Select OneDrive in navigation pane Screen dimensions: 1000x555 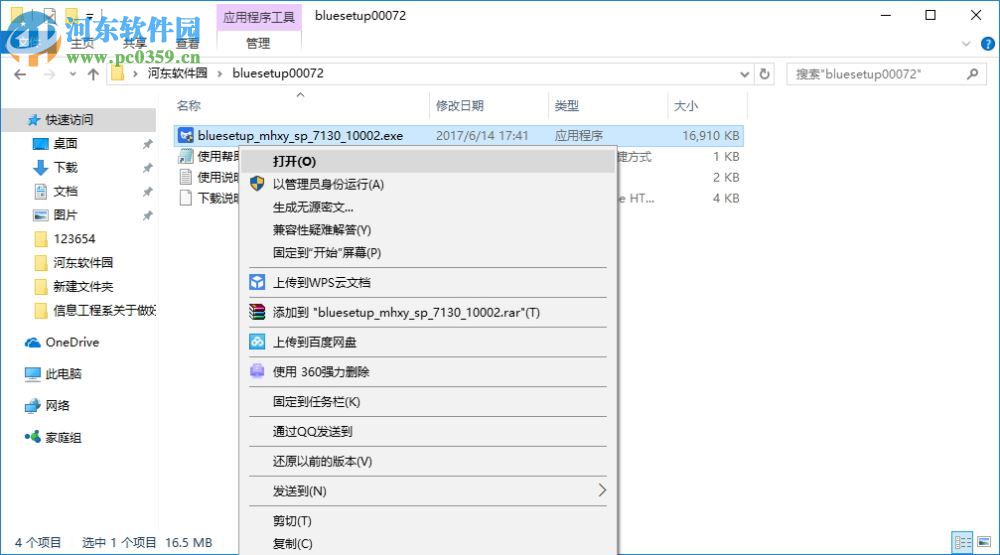tap(72, 342)
